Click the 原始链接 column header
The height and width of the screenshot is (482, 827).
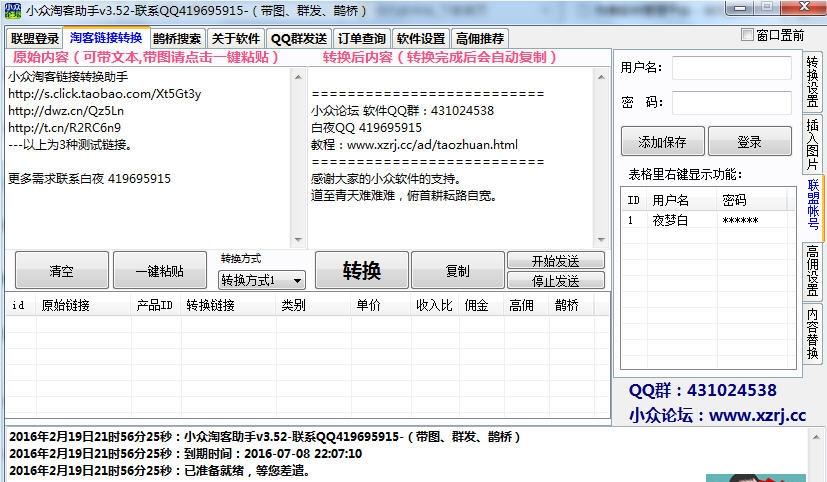(x=83, y=305)
